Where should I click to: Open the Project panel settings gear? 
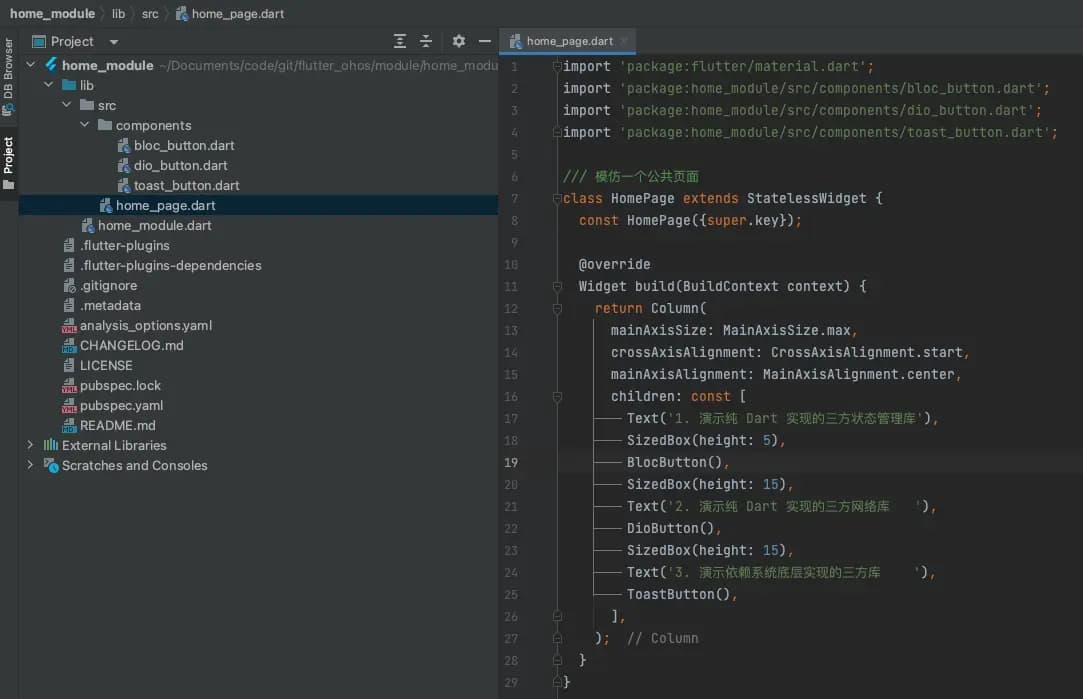(x=459, y=41)
